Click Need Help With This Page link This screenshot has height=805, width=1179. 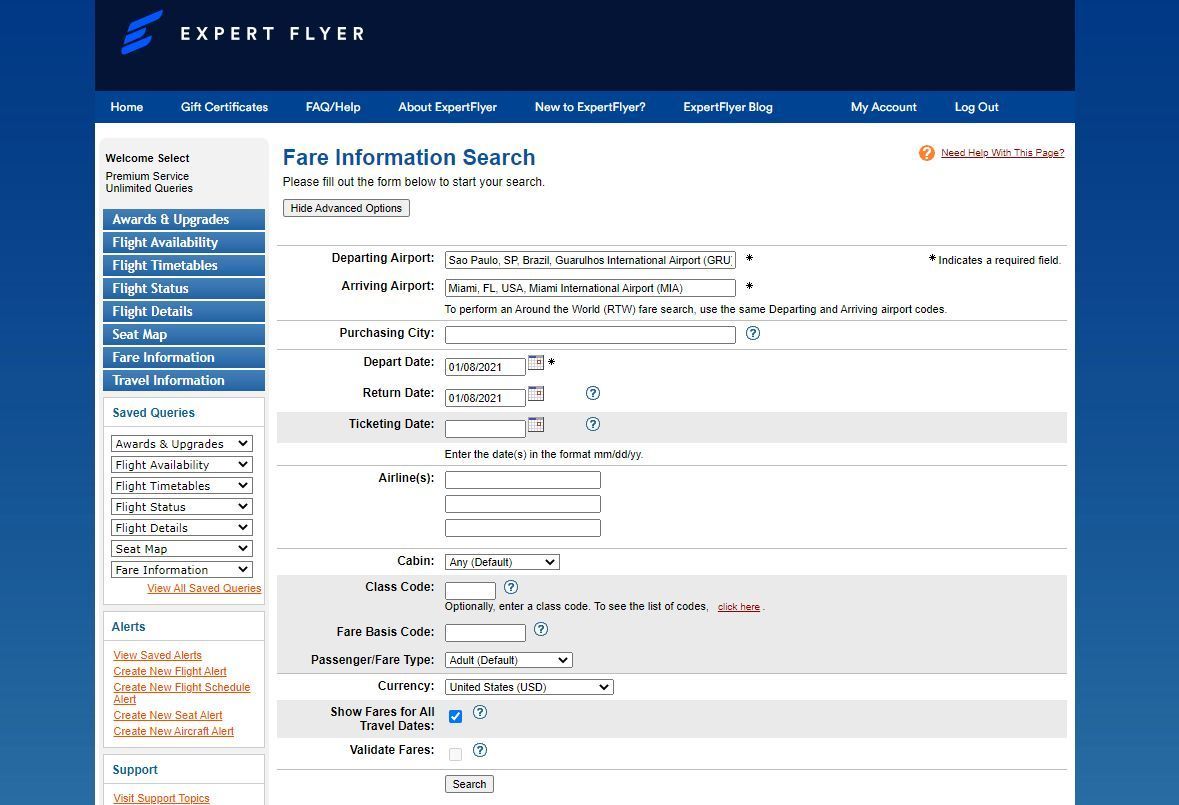[1002, 153]
